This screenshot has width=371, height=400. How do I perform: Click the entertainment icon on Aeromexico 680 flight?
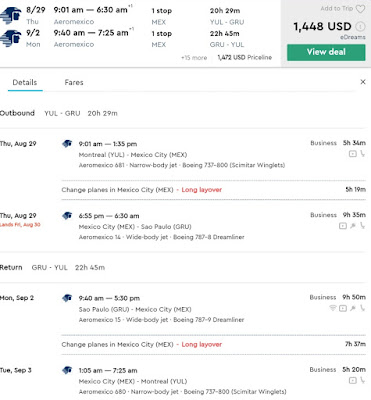pyautogui.click(x=352, y=380)
